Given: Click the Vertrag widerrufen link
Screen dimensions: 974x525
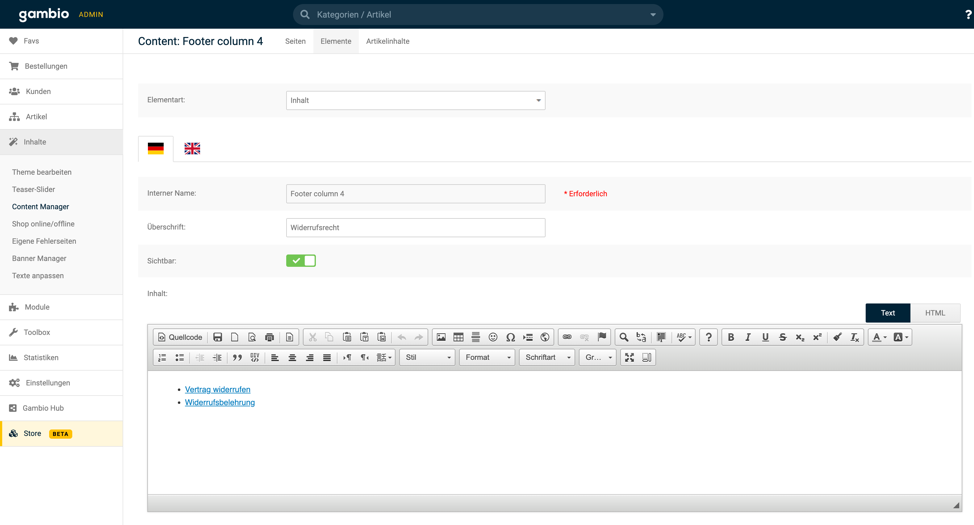Looking at the screenshot, I should tap(217, 390).
